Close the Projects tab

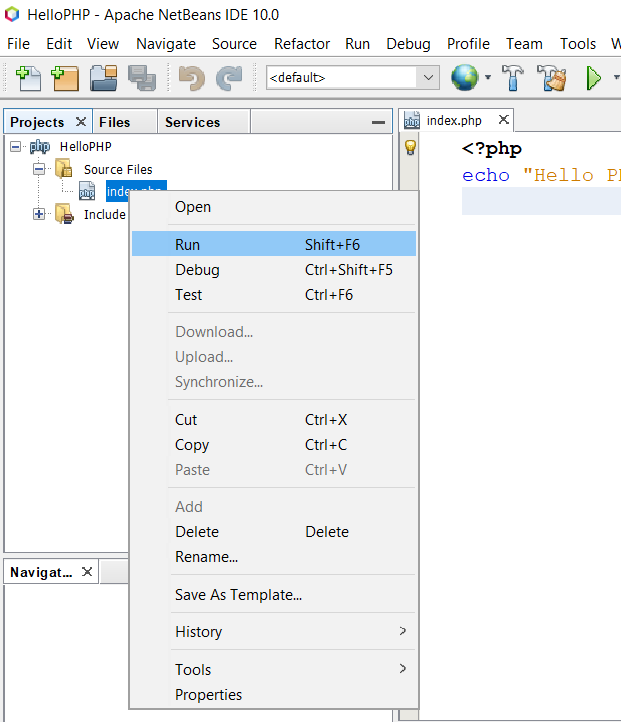click(81, 122)
